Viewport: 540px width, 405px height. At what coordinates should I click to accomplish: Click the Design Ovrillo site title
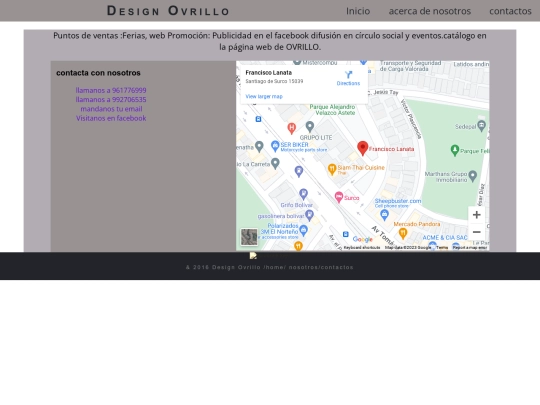click(x=168, y=11)
